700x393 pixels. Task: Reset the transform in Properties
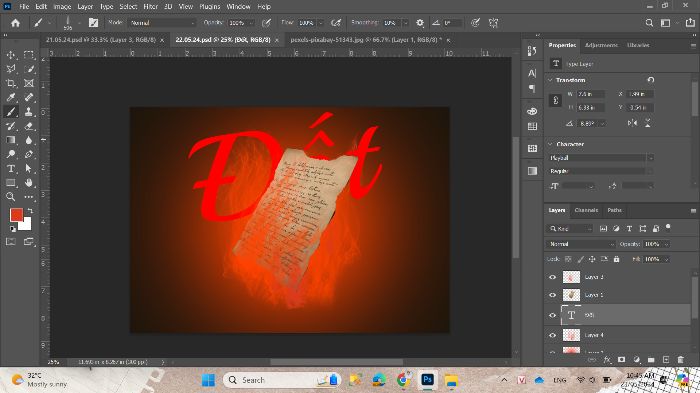650,80
